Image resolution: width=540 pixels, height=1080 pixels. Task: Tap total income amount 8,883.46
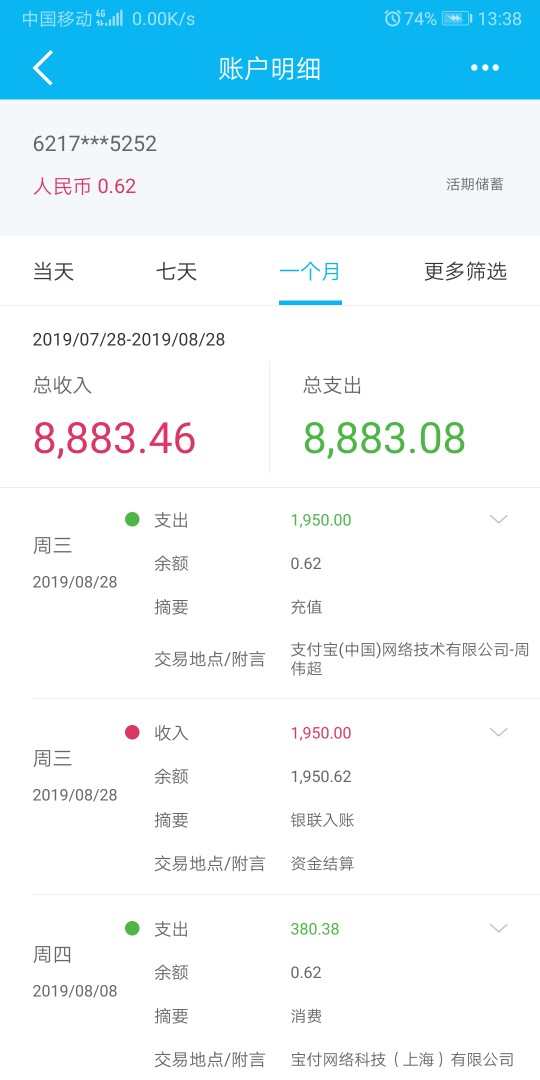[114, 438]
